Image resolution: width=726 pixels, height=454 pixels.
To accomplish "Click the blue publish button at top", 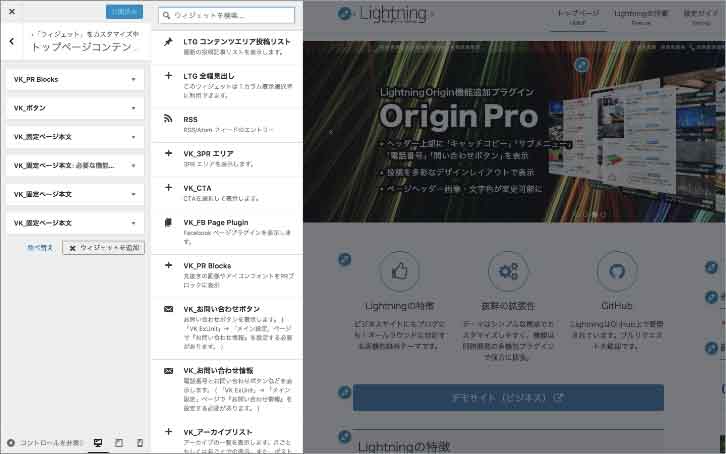I will pyautogui.click(x=124, y=12).
